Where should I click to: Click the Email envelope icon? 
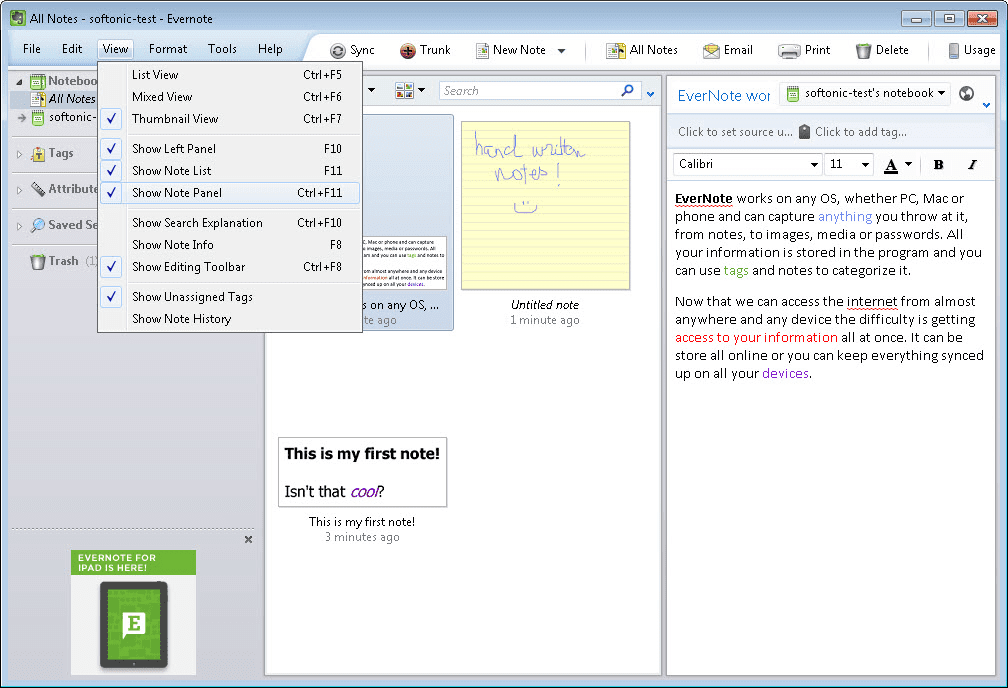pyautogui.click(x=711, y=51)
